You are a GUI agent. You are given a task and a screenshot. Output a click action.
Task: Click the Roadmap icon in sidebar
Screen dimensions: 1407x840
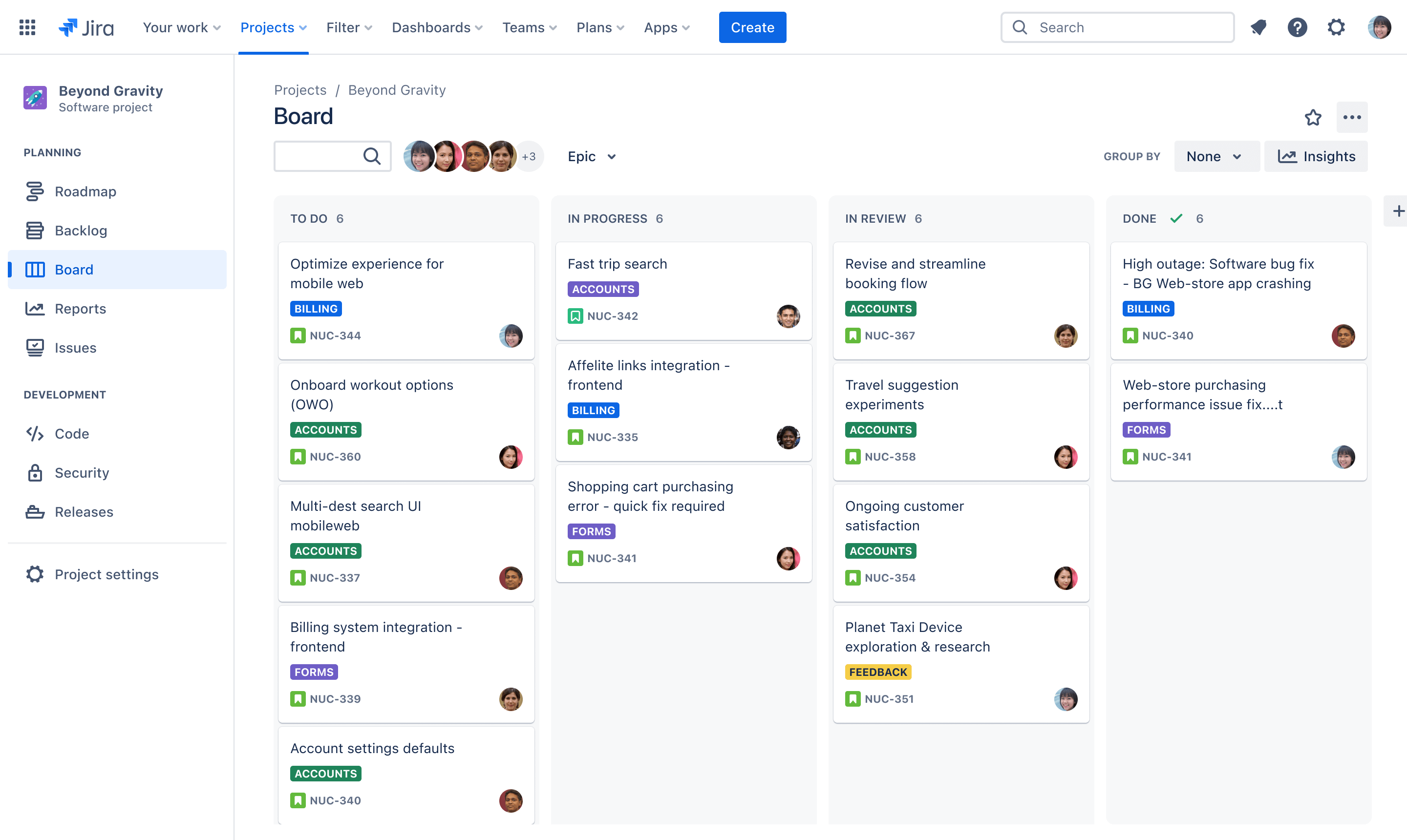click(x=35, y=191)
